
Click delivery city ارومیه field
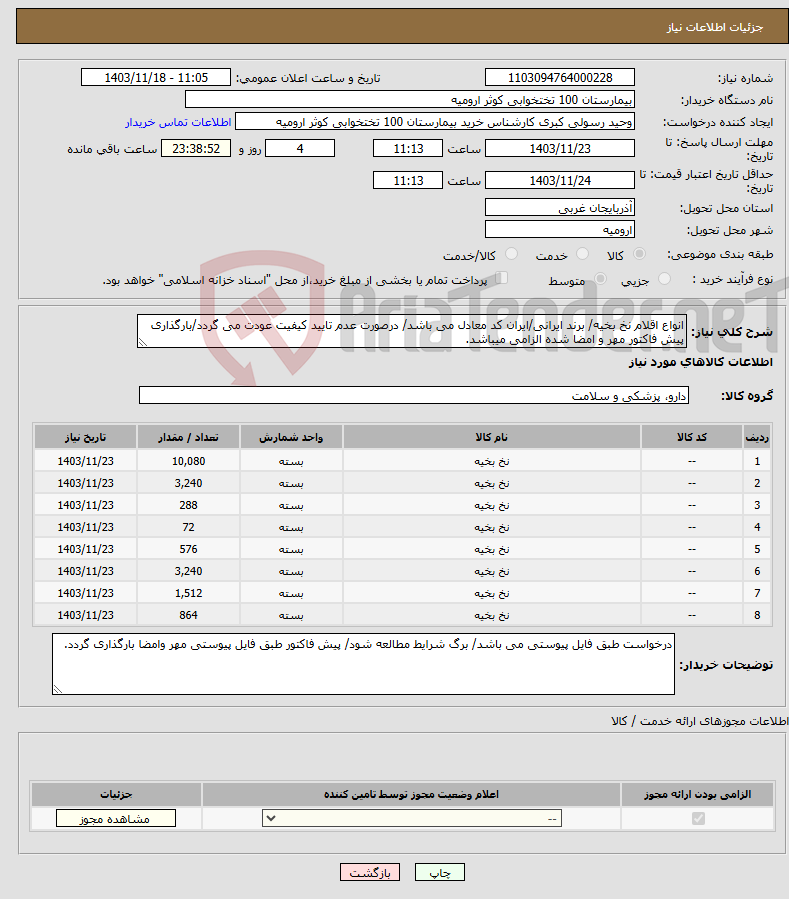point(560,230)
